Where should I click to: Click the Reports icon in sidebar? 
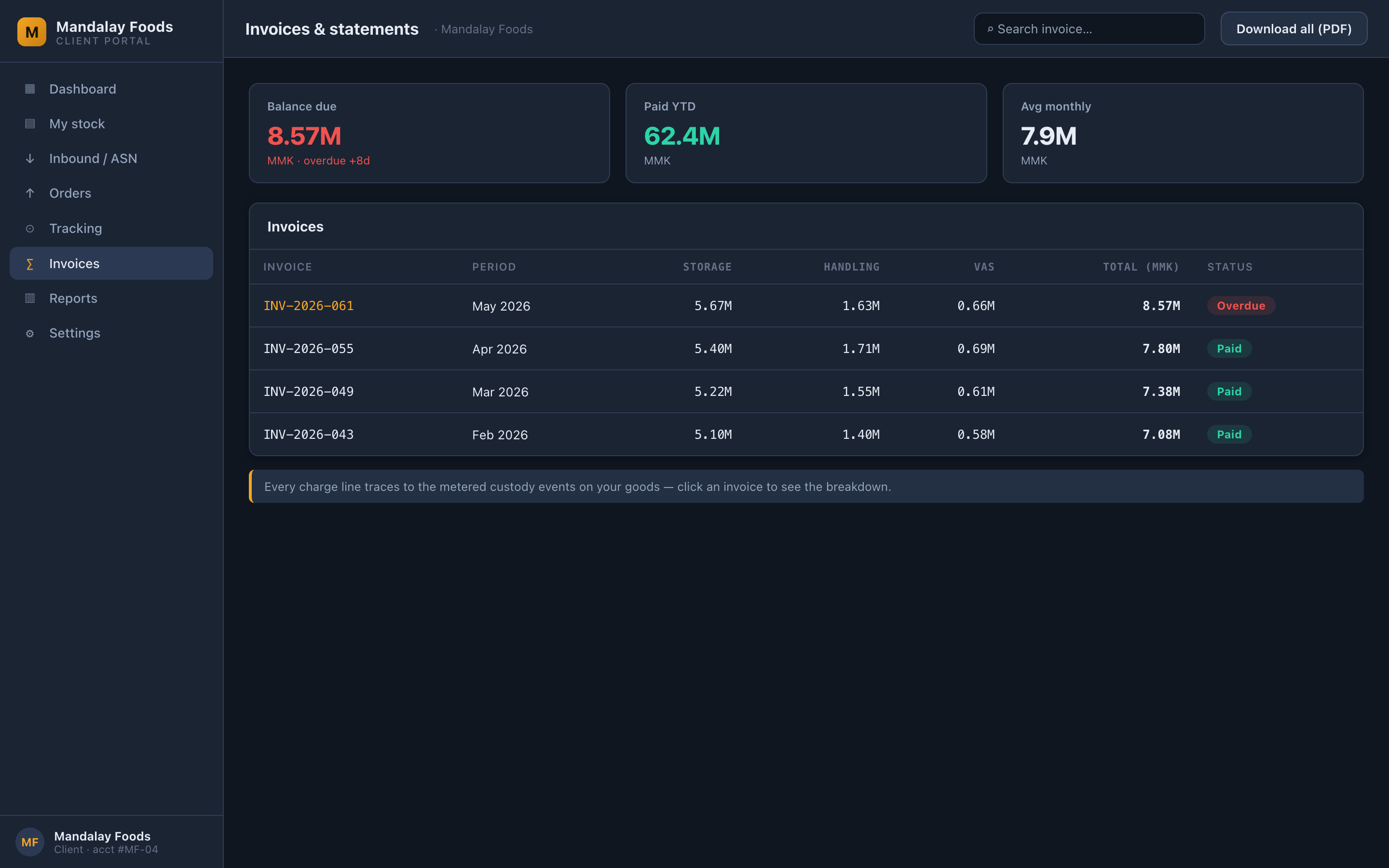click(30, 298)
